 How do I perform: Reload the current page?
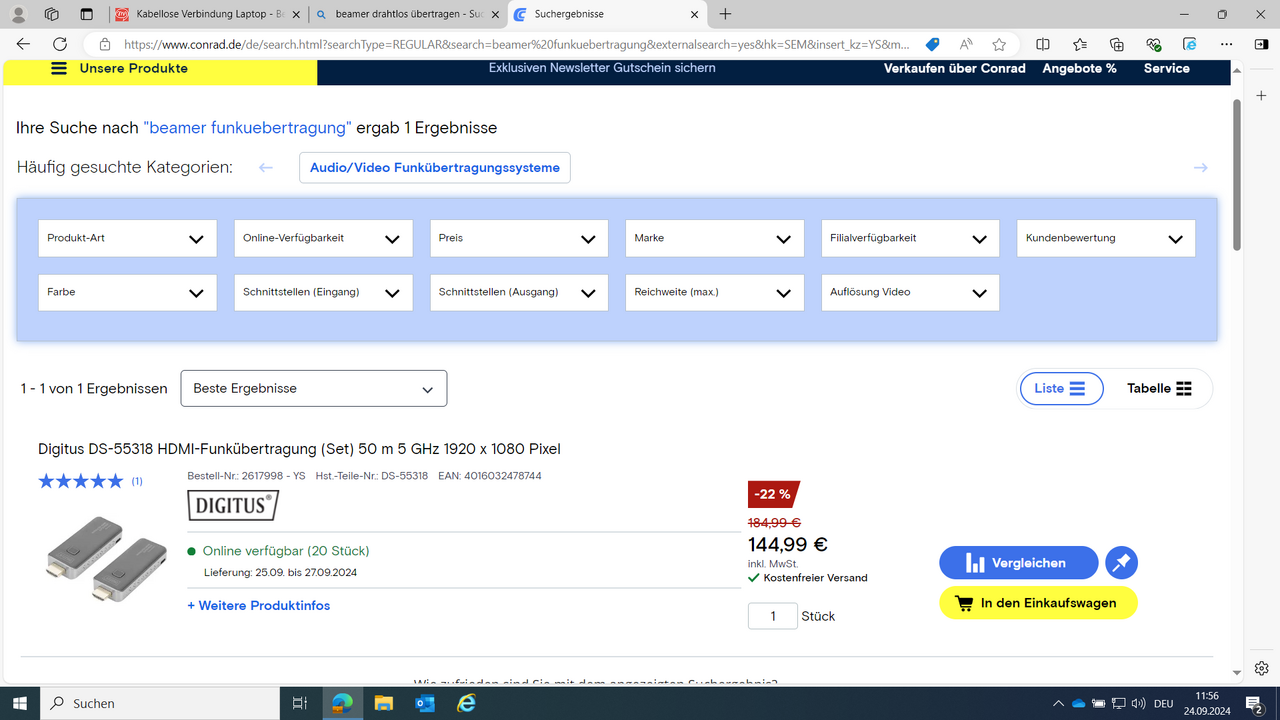[60, 44]
